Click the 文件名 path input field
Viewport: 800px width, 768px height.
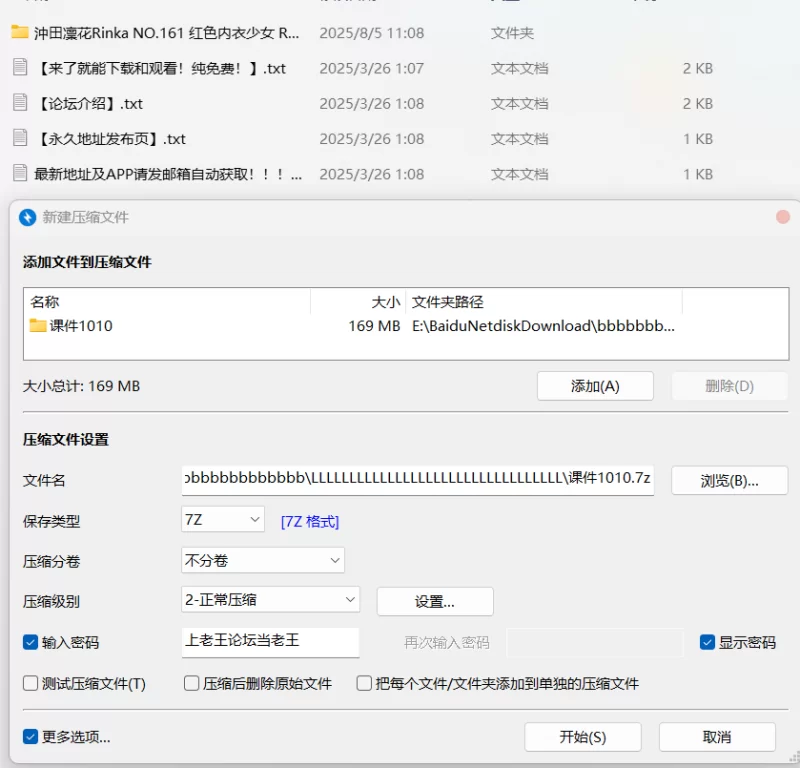(418, 480)
